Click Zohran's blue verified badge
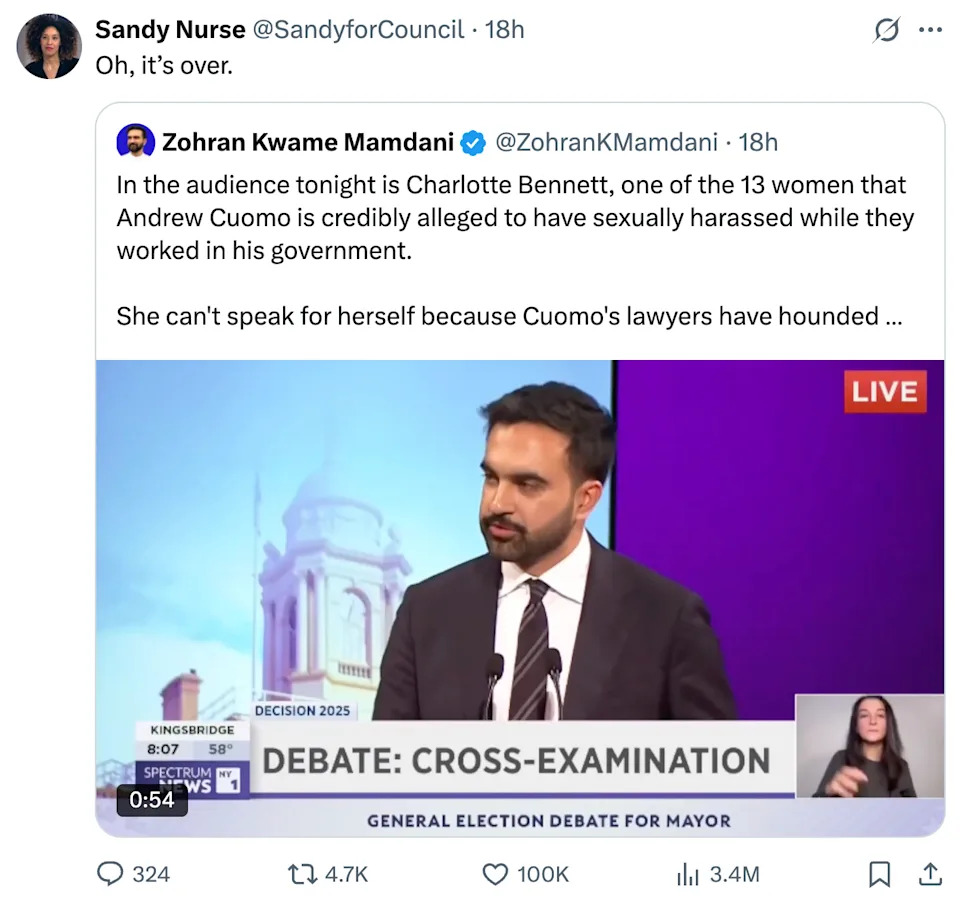This screenshot has width=960, height=902. (x=472, y=143)
